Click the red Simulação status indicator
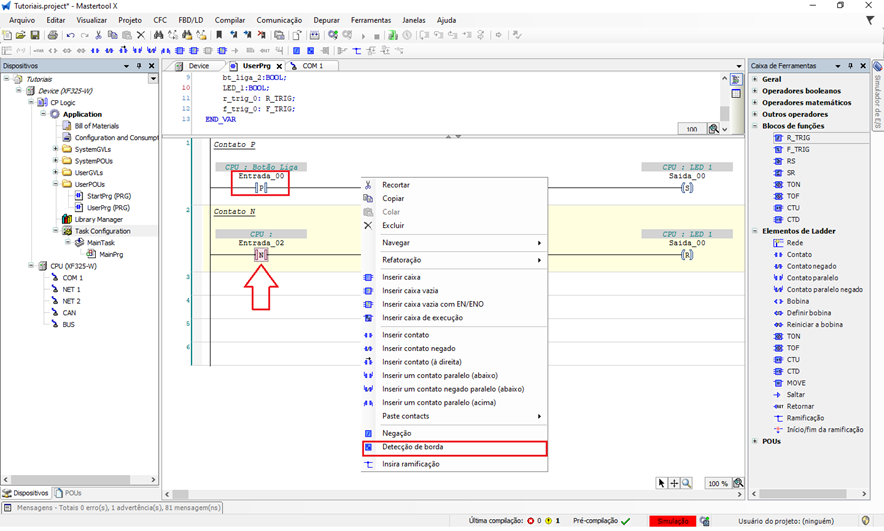This screenshot has height=531, width=884. (673, 521)
